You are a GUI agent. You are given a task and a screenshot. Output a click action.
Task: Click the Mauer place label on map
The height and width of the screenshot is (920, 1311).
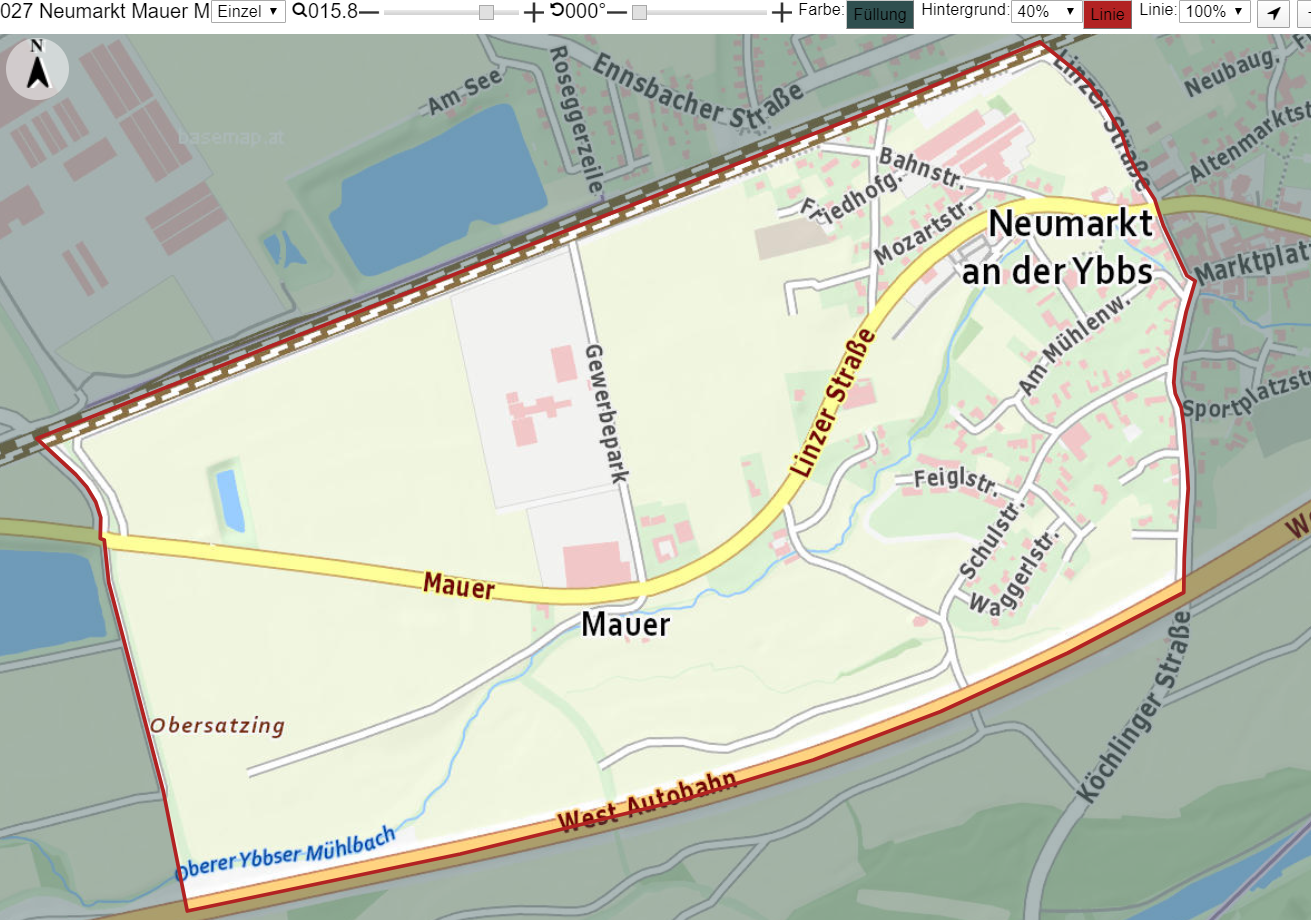pyautogui.click(x=626, y=625)
